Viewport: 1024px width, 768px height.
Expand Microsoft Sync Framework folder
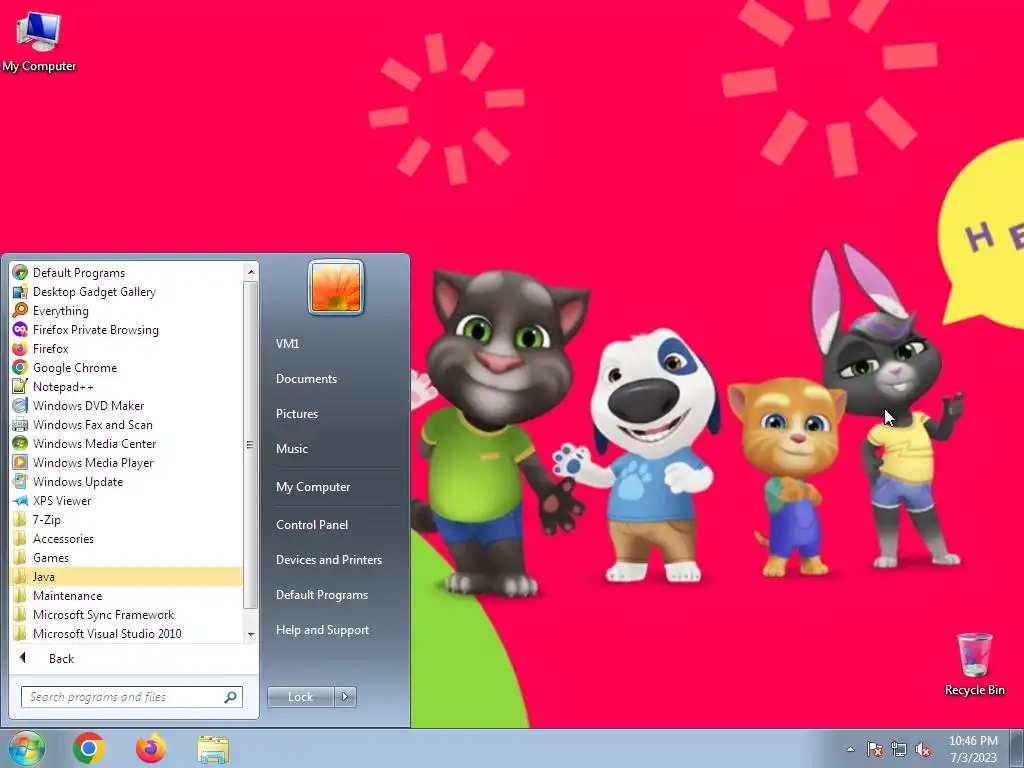126,614
